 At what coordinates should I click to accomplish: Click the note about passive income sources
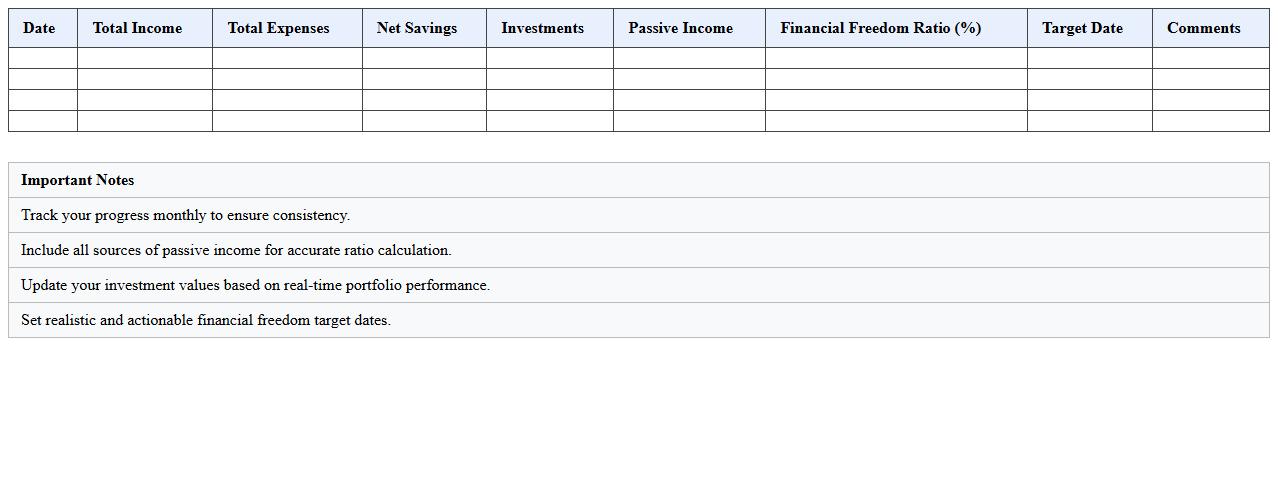[x=236, y=250]
